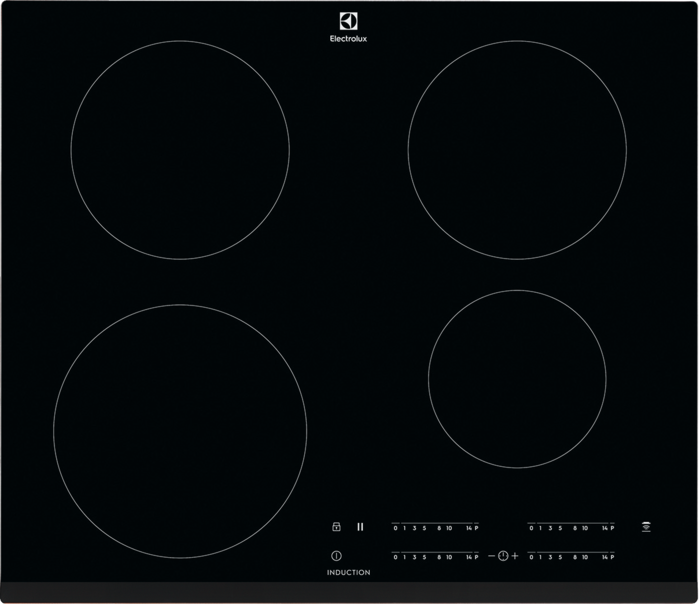700x604 pixels.
Task: Select P boost on the upper left slider
Action: click(476, 527)
